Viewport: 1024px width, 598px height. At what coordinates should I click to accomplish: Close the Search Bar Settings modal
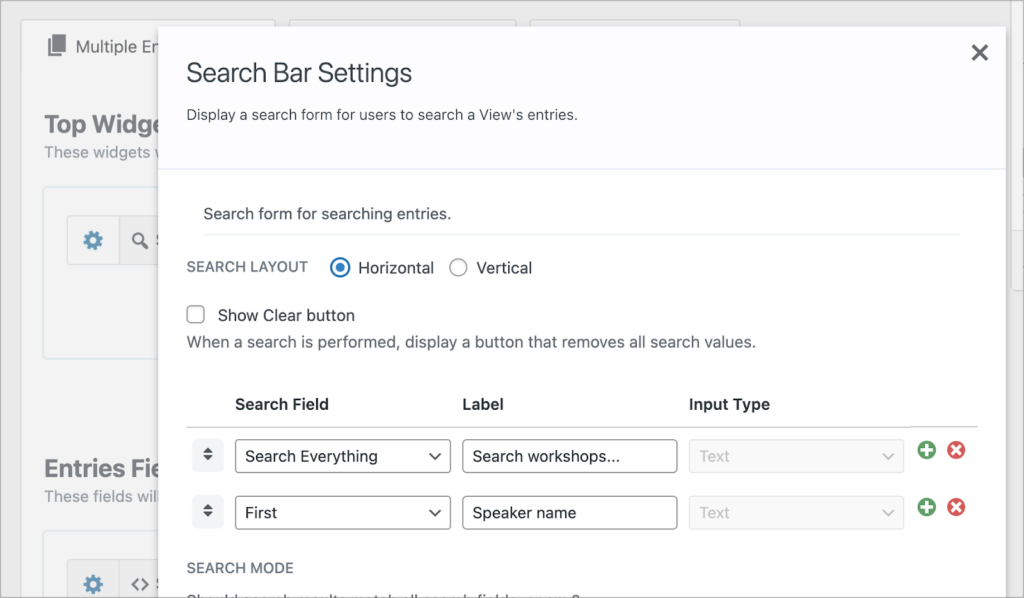coord(979,53)
